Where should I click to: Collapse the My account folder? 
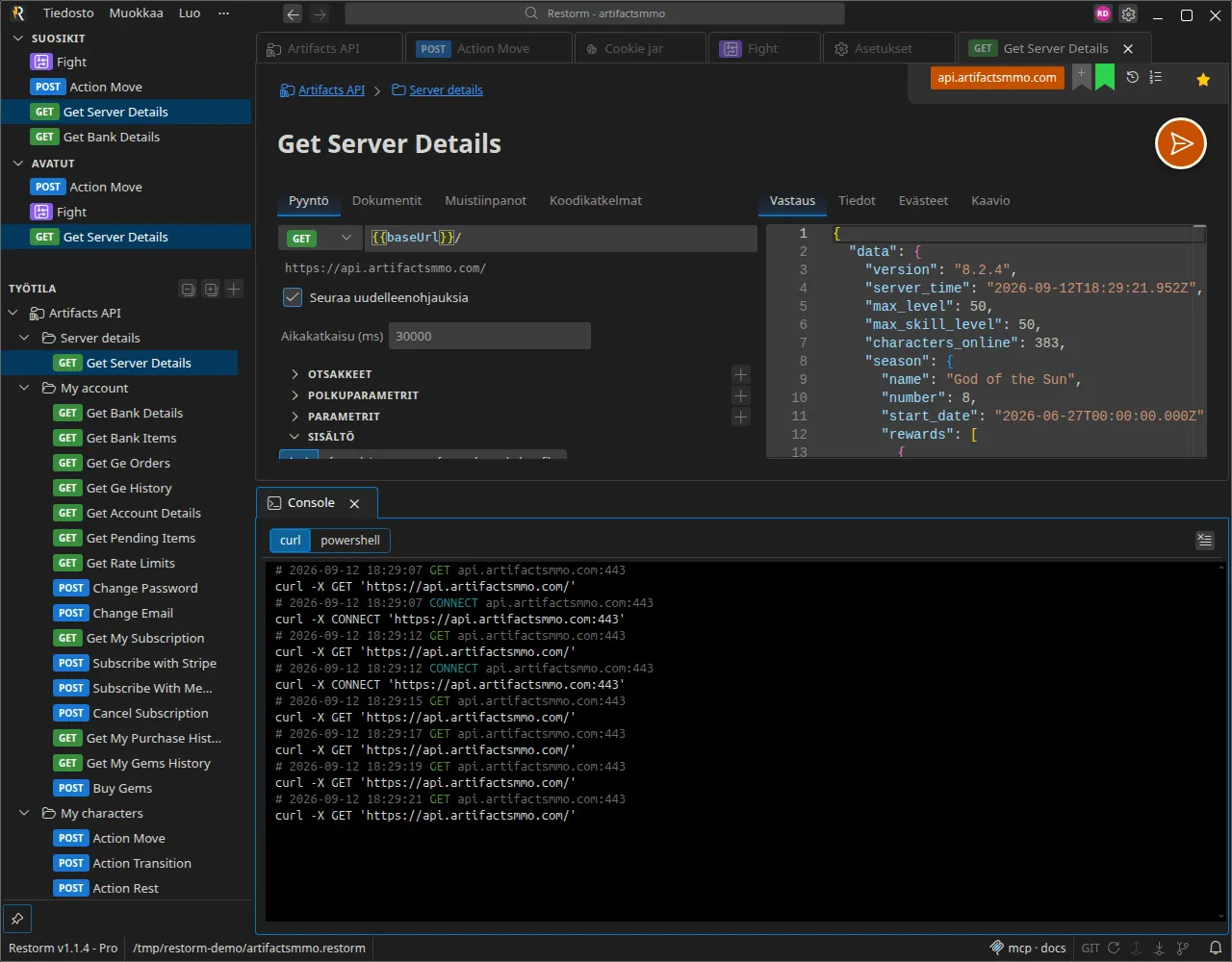coord(25,389)
